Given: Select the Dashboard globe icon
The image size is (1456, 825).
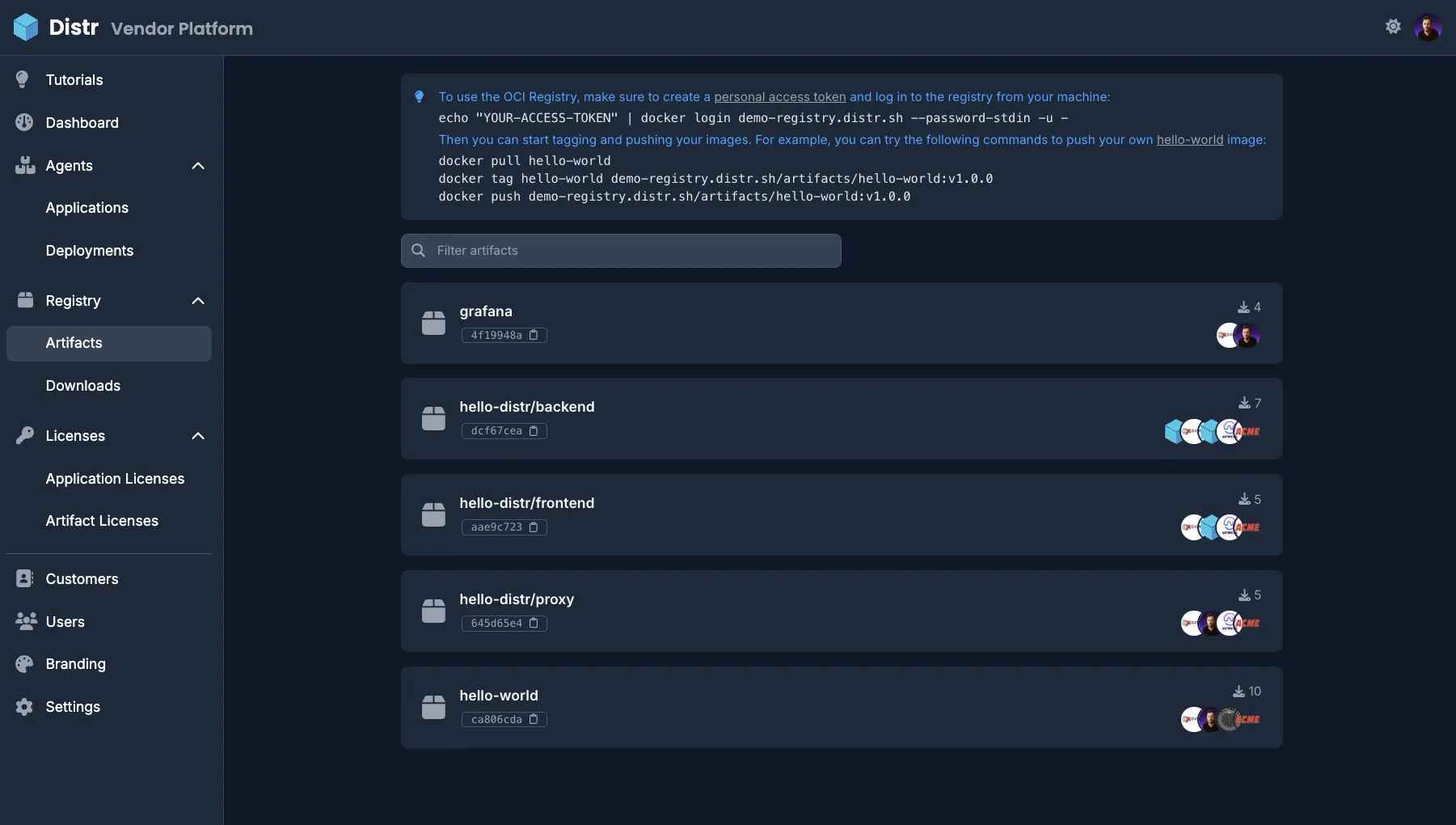Looking at the screenshot, I should [24, 122].
